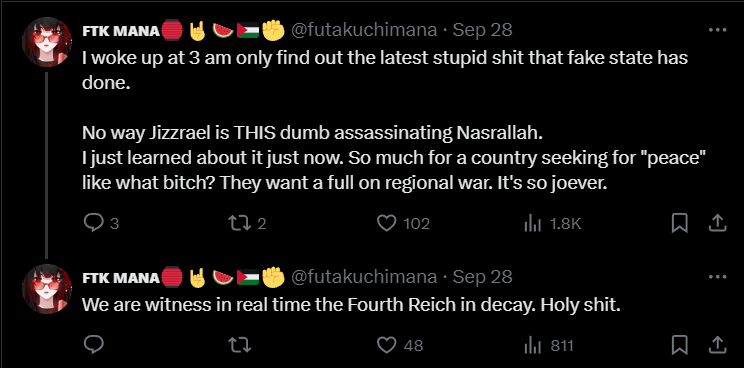
Task: Share the first tweet
Action: [x=717, y=223]
